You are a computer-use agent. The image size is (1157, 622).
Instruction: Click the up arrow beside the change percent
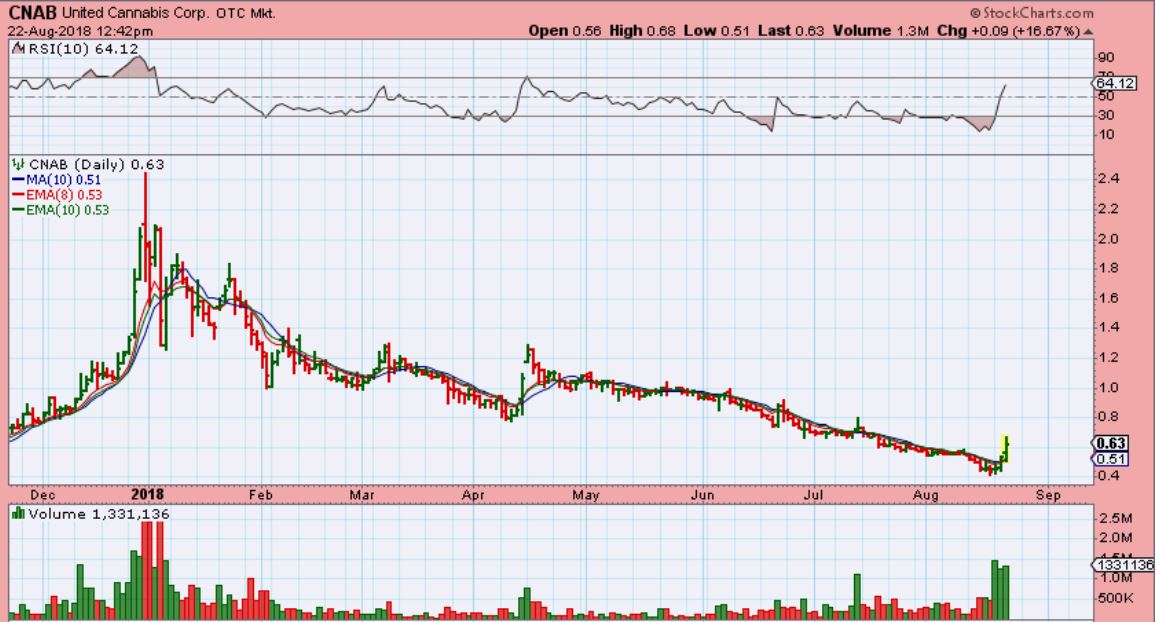point(1088,32)
